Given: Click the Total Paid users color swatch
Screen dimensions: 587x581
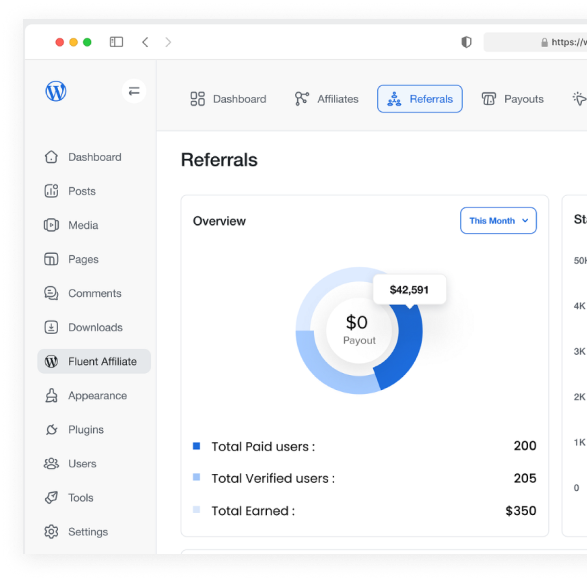Looking at the screenshot, I should (196, 446).
